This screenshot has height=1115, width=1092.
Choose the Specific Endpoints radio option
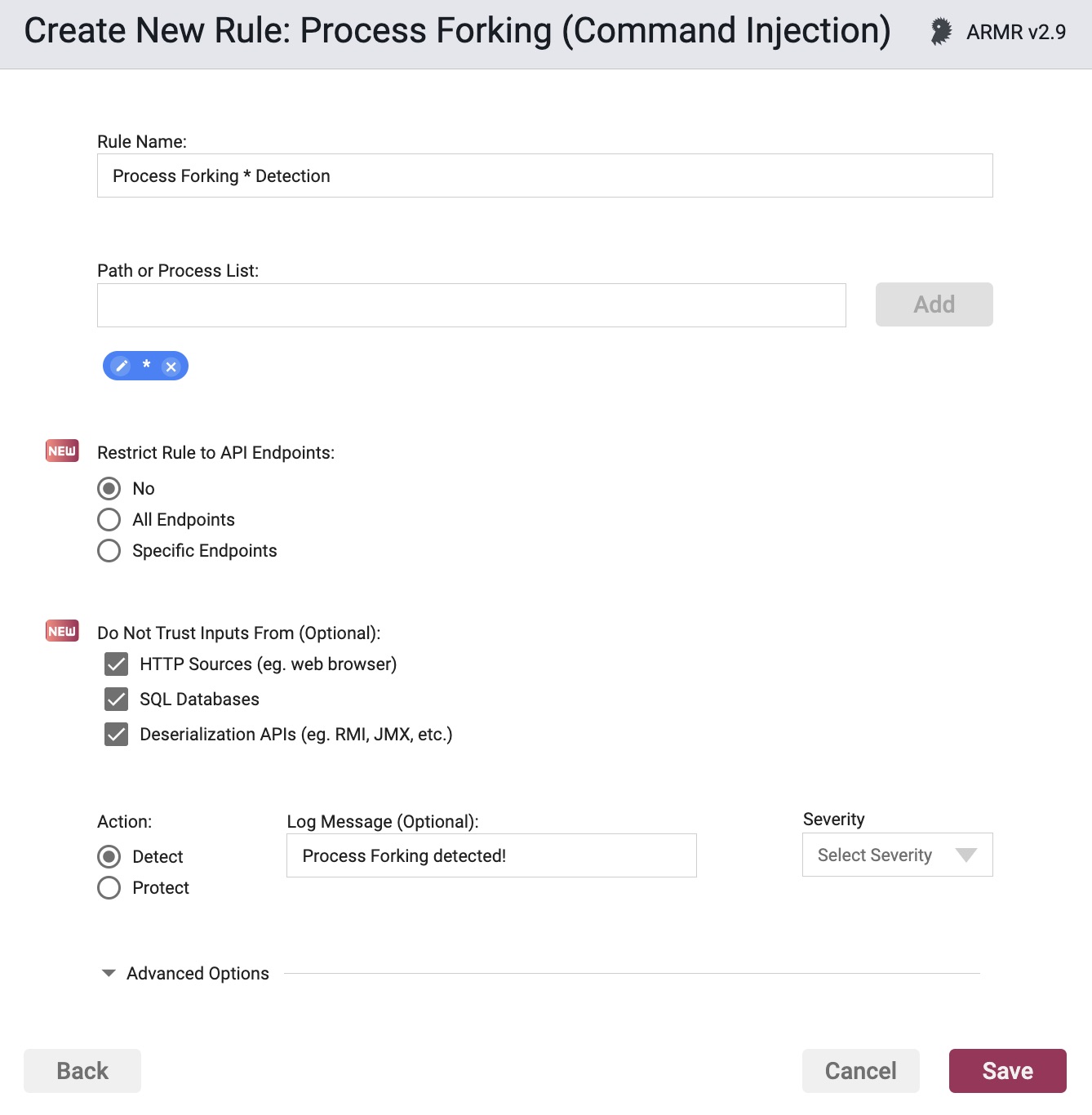[109, 551]
